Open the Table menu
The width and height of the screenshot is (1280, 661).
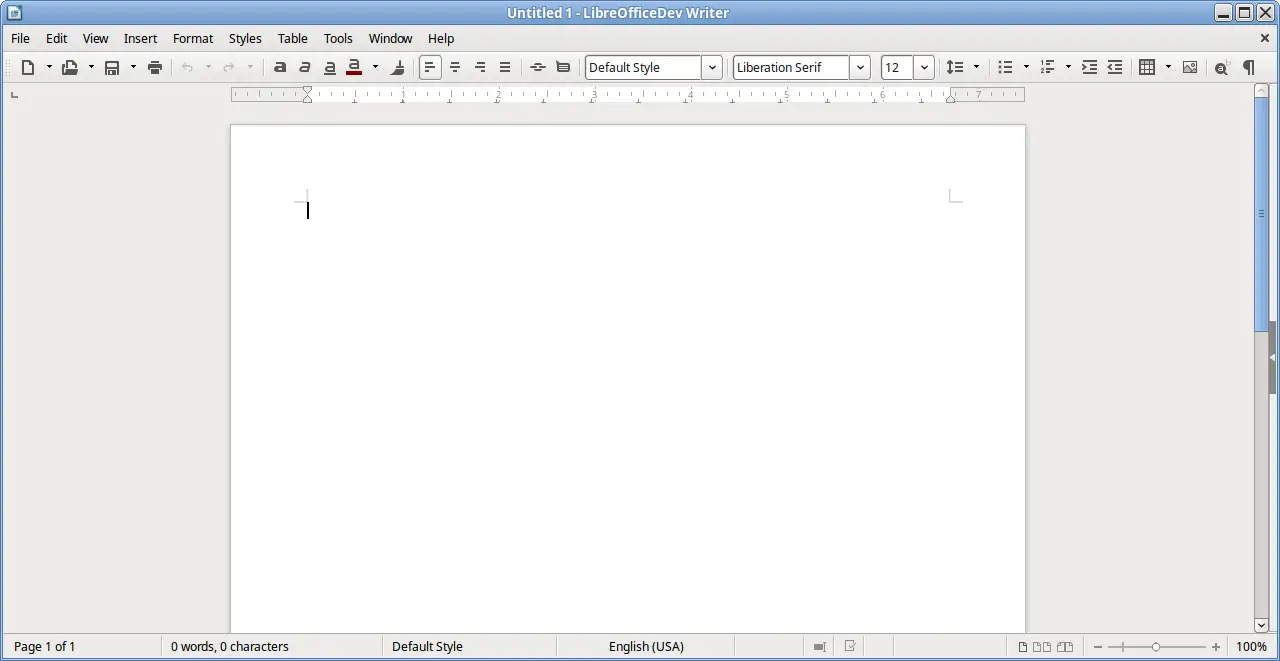(x=293, y=38)
